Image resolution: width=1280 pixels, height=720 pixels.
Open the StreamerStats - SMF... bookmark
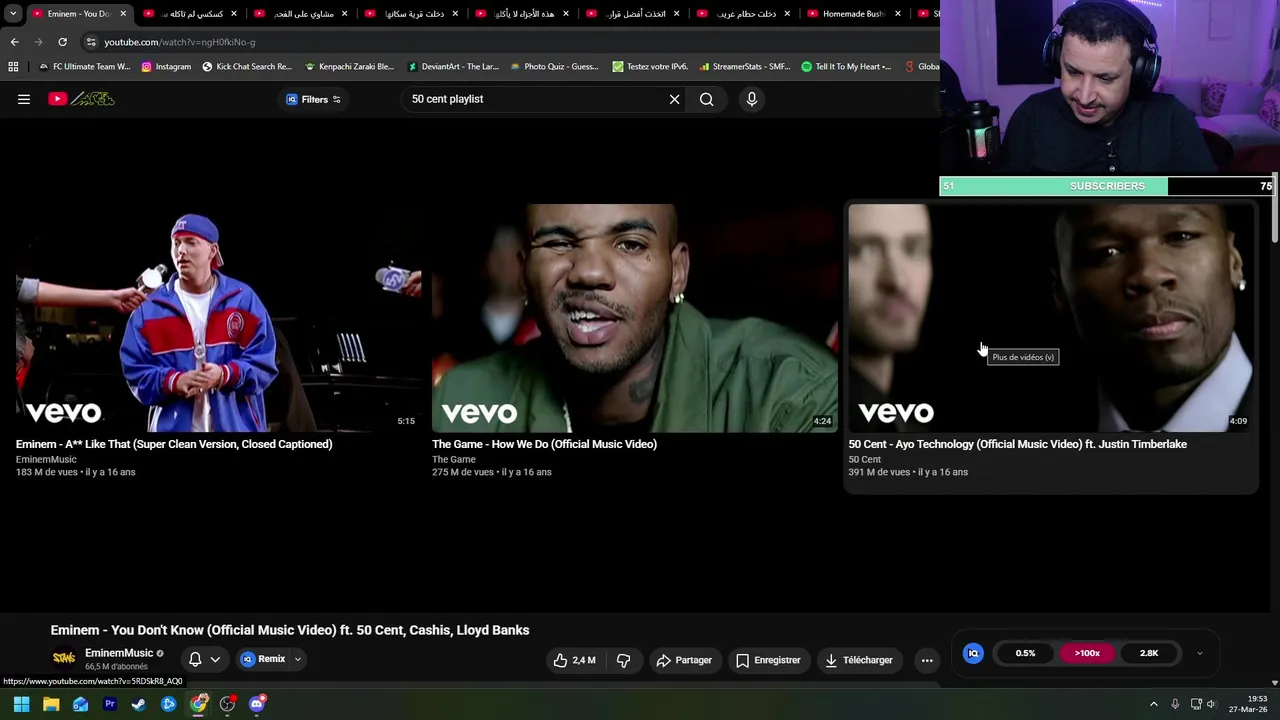tap(745, 67)
